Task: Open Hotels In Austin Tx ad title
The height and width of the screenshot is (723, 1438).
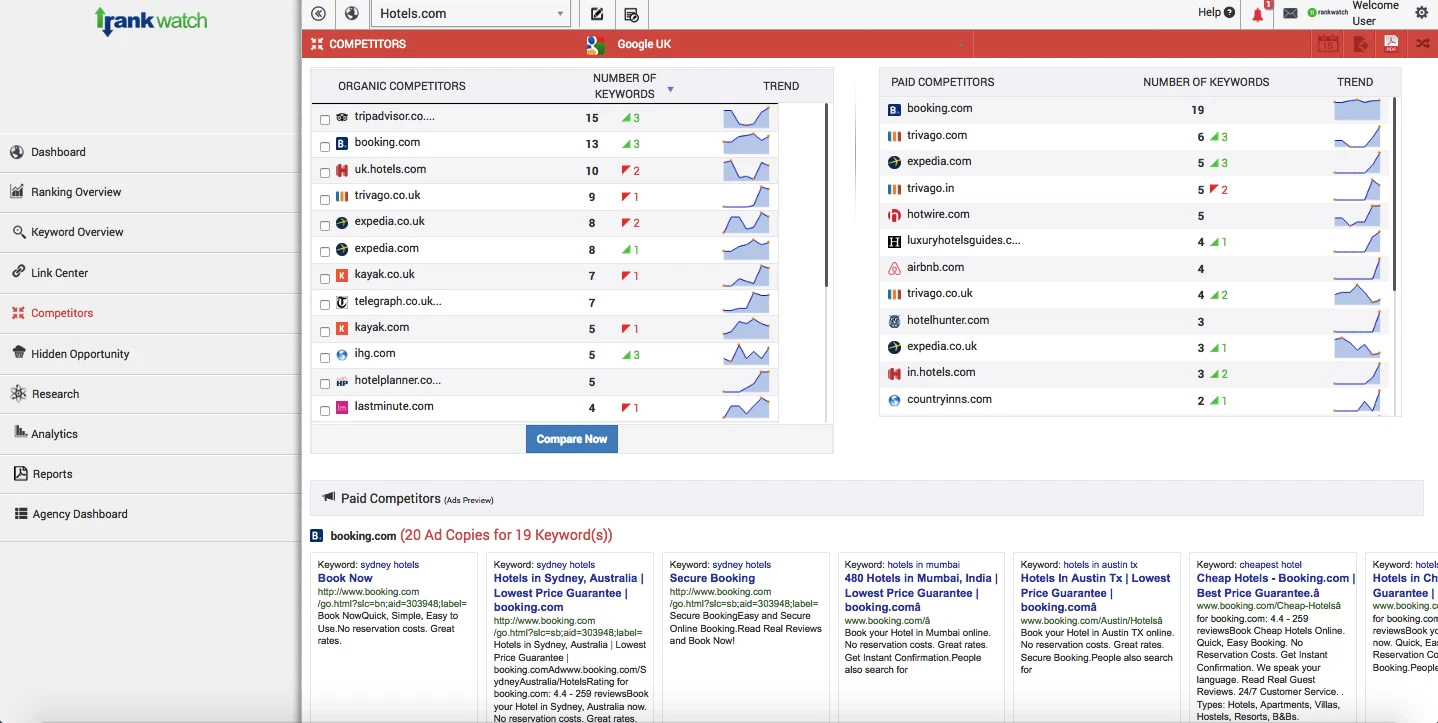Action: pos(1095,592)
